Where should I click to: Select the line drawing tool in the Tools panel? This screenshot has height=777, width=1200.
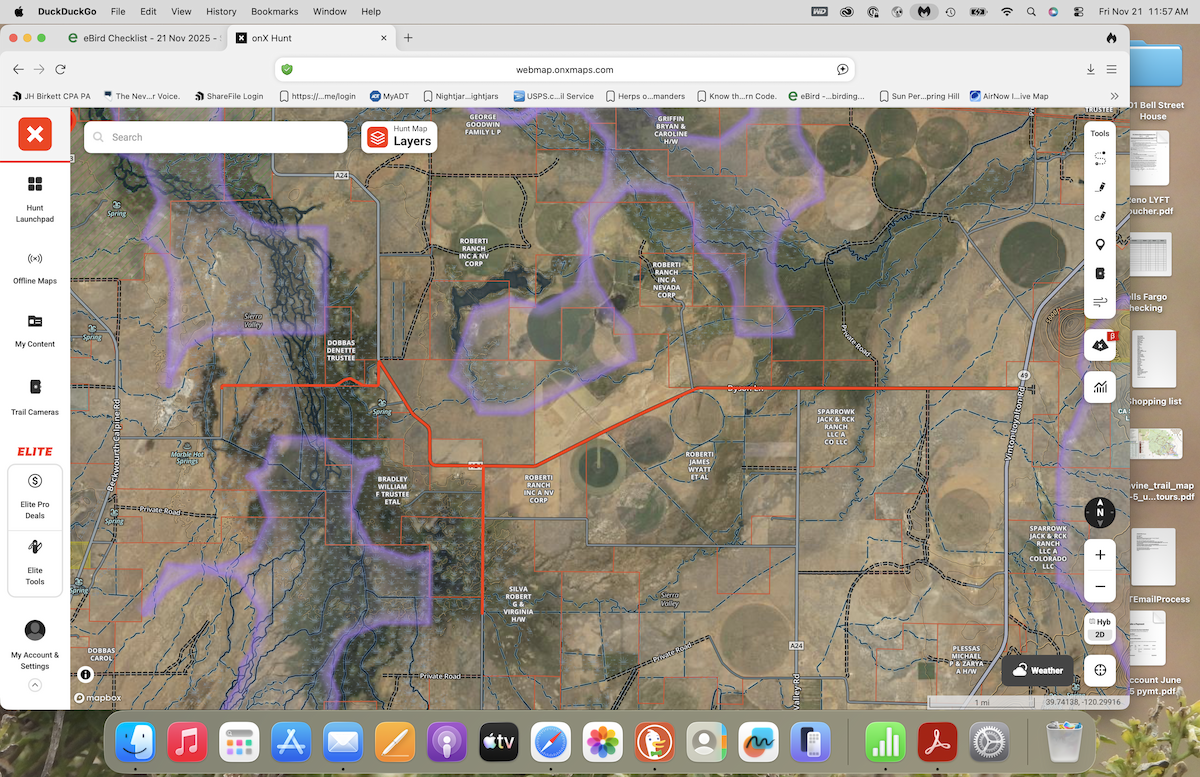click(1100, 186)
